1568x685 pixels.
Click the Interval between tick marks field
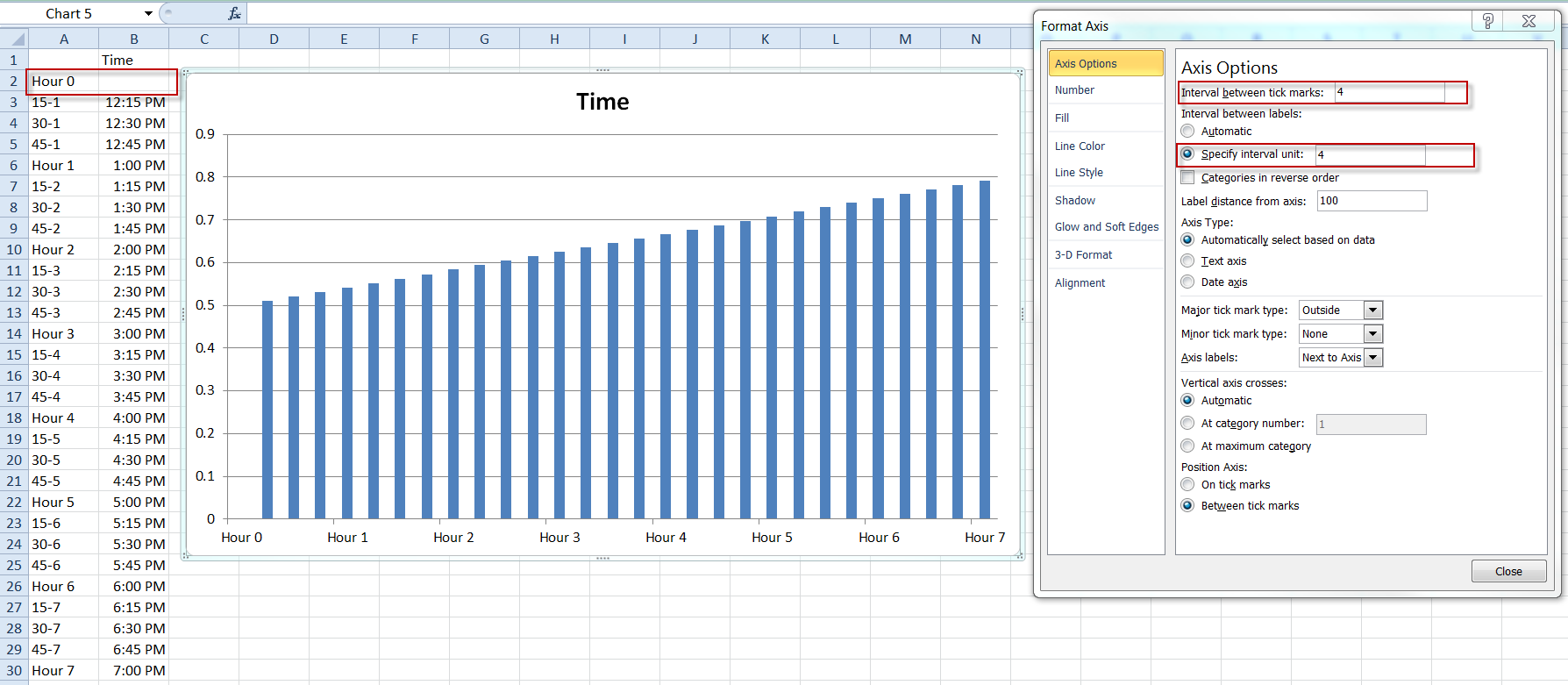click(x=1389, y=92)
